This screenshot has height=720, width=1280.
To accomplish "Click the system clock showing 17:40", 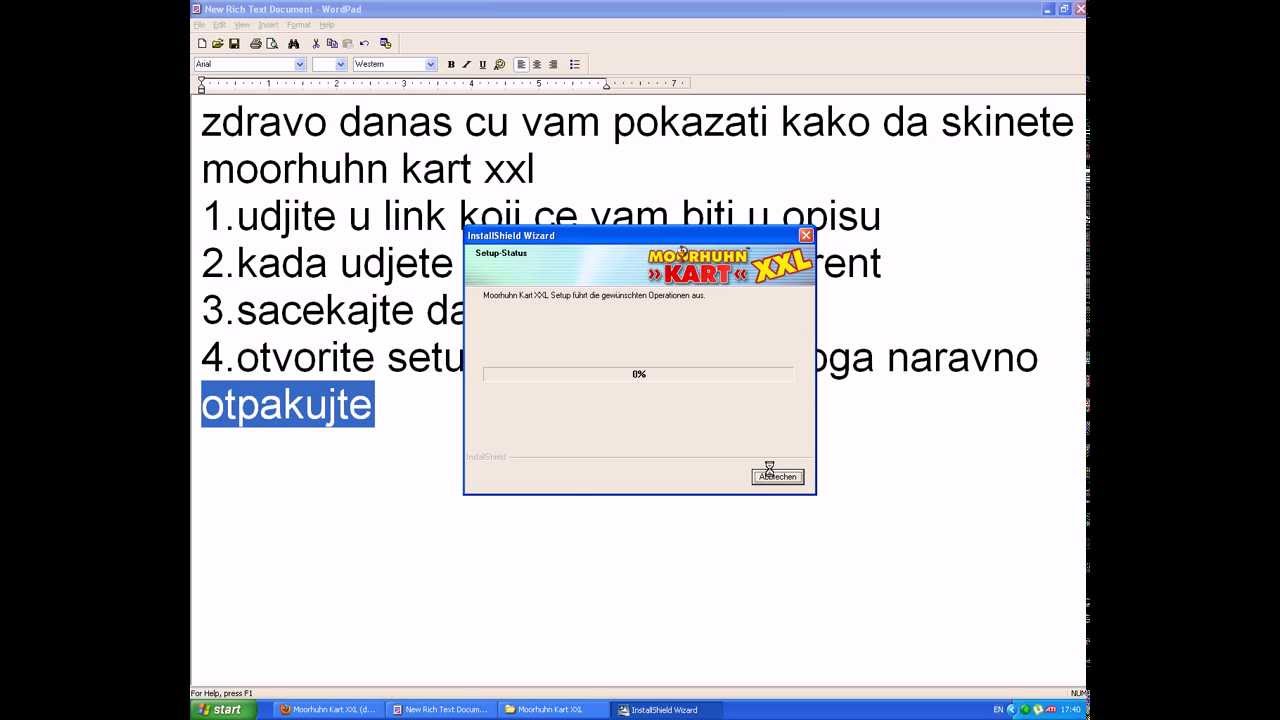I will pos(1070,710).
